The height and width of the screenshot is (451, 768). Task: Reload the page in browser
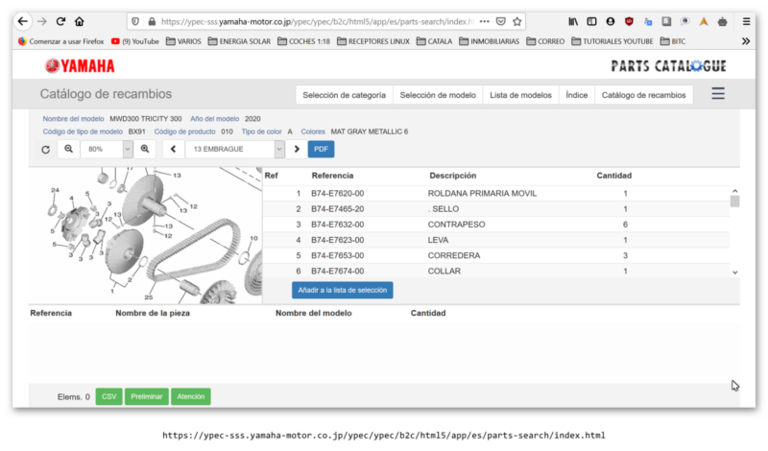pyautogui.click(x=61, y=21)
